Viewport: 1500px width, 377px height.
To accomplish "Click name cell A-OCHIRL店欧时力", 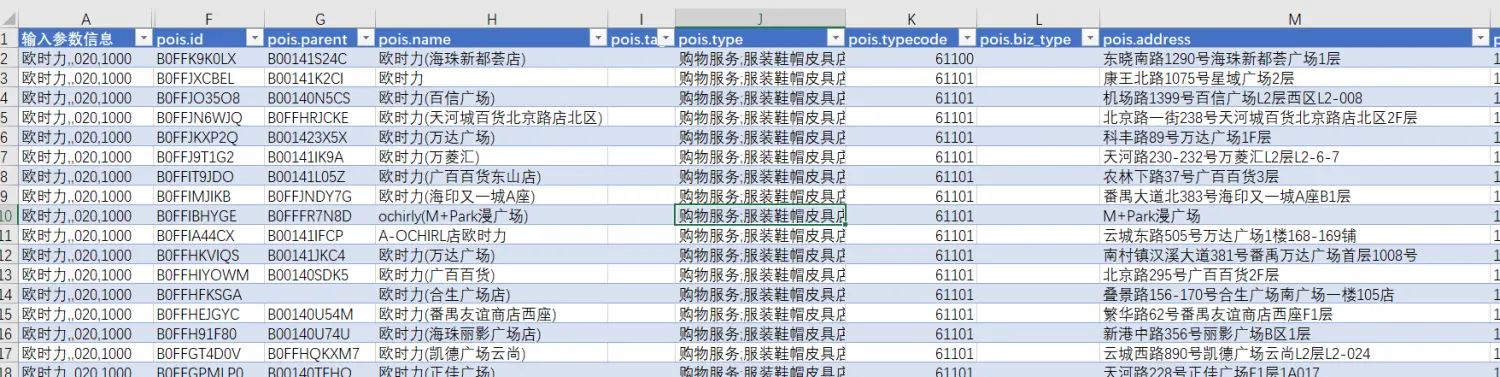I will coord(443,235).
